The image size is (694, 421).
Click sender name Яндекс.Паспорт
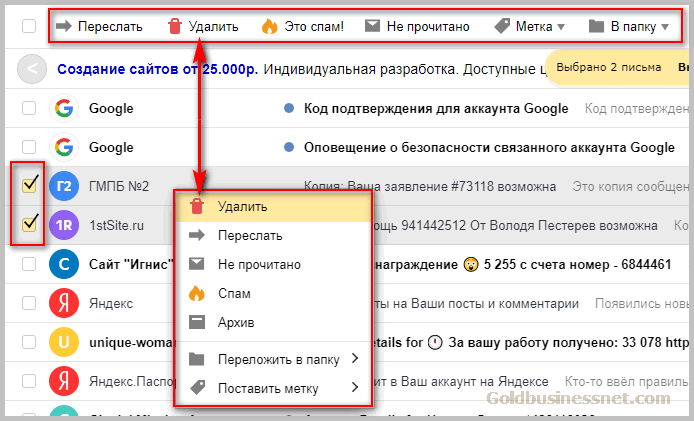(x=132, y=381)
